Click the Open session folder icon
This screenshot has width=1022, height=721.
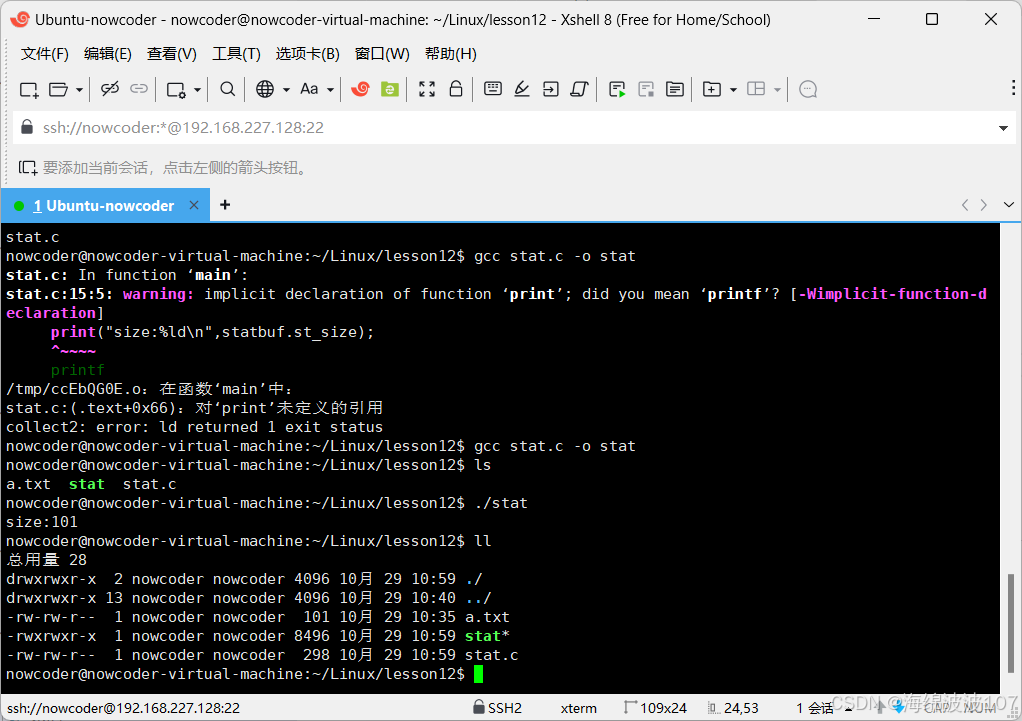point(58,89)
